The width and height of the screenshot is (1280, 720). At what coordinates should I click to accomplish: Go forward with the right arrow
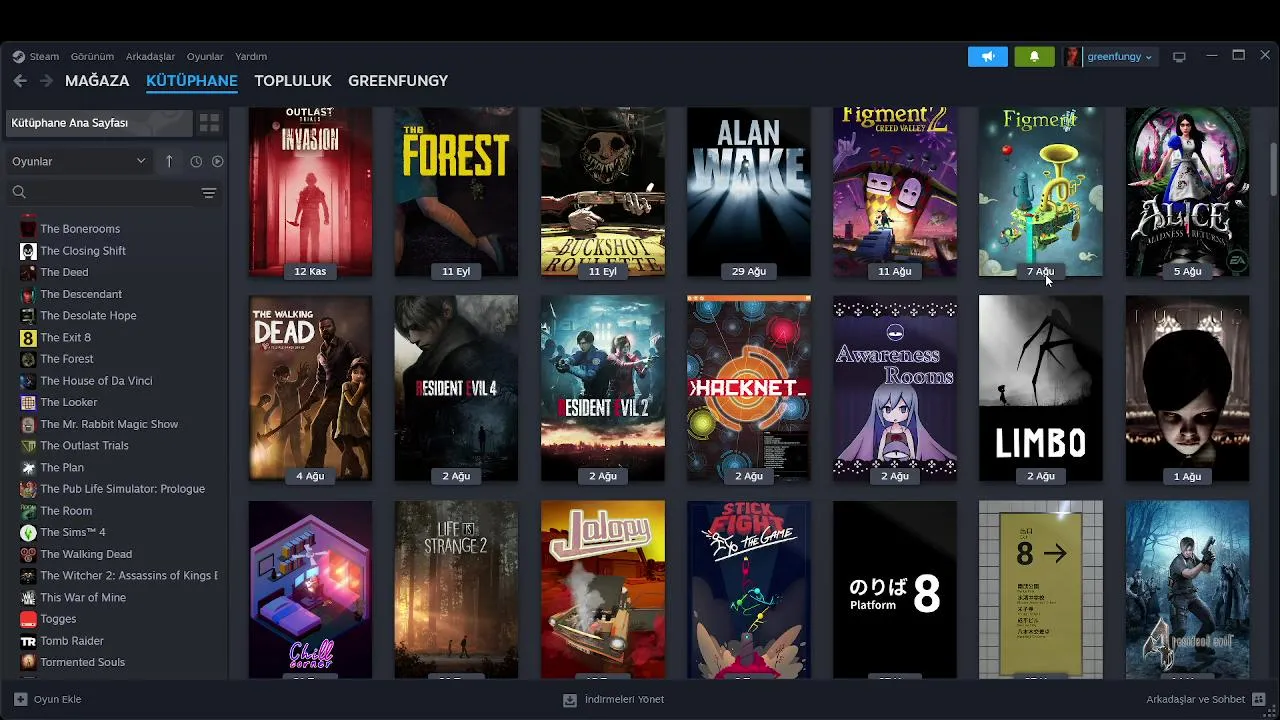pyautogui.click(x=46, y=81)
